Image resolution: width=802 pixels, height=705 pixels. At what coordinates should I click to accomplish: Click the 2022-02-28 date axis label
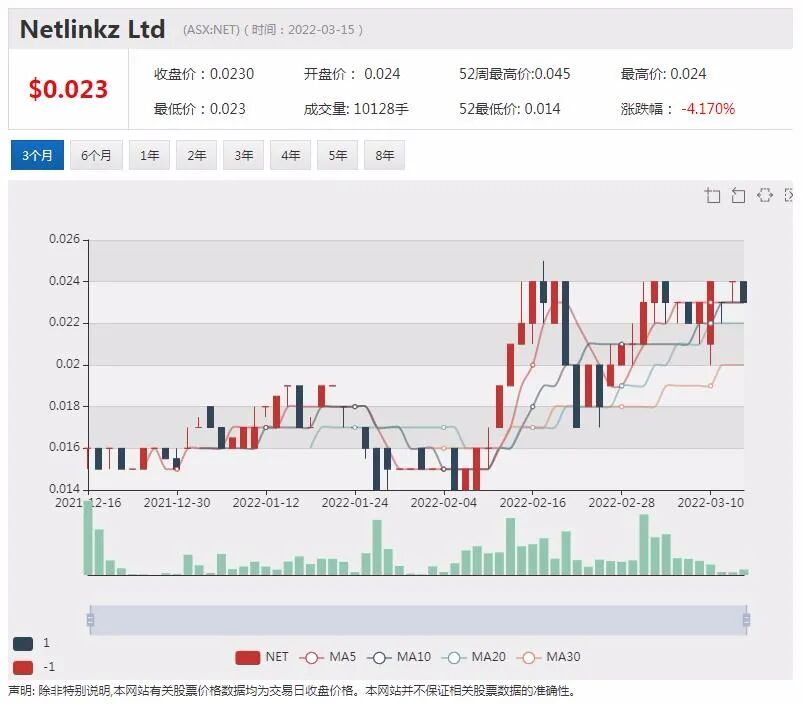coord(621,503)
